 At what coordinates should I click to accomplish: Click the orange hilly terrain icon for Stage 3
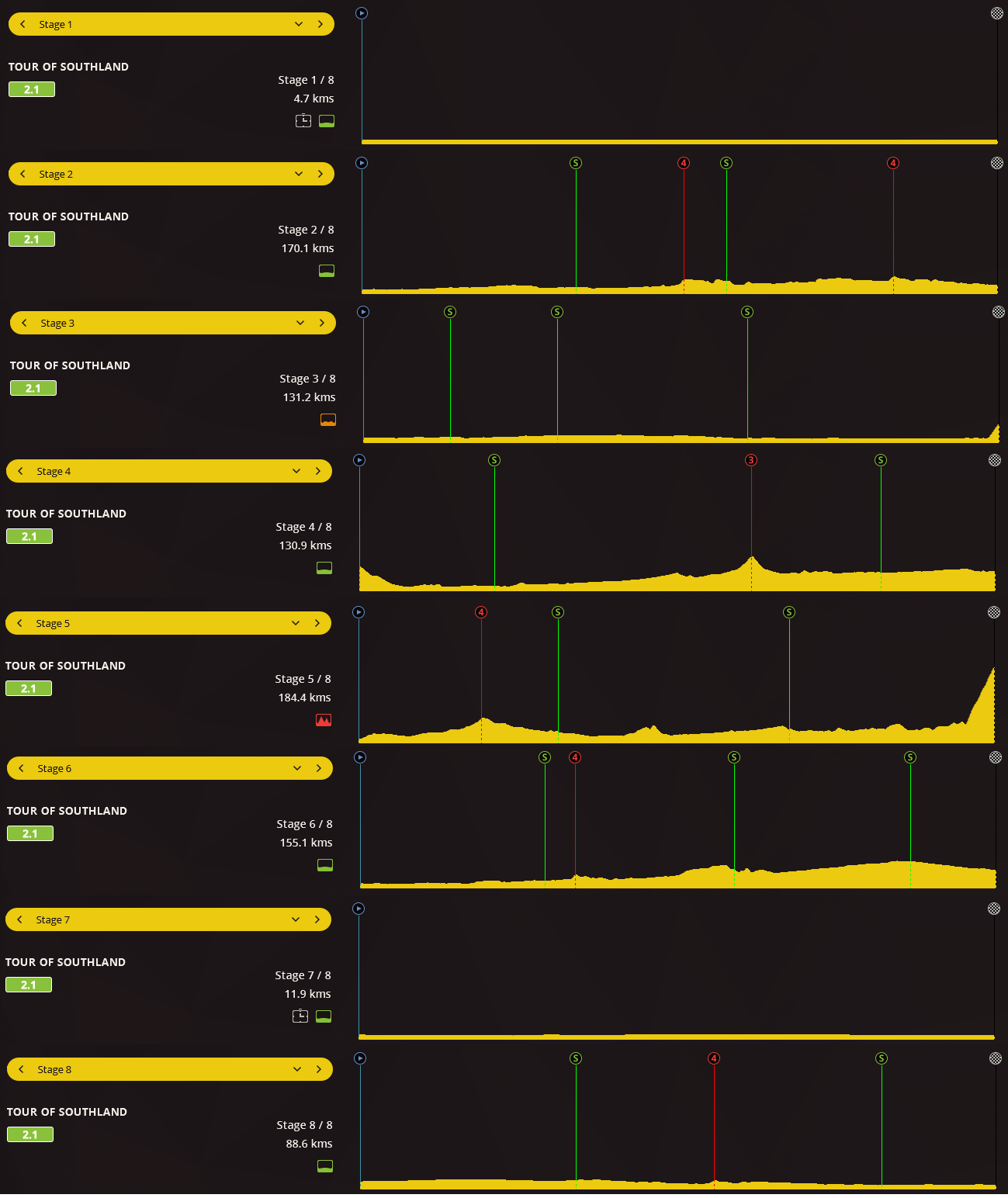point(328,420)
